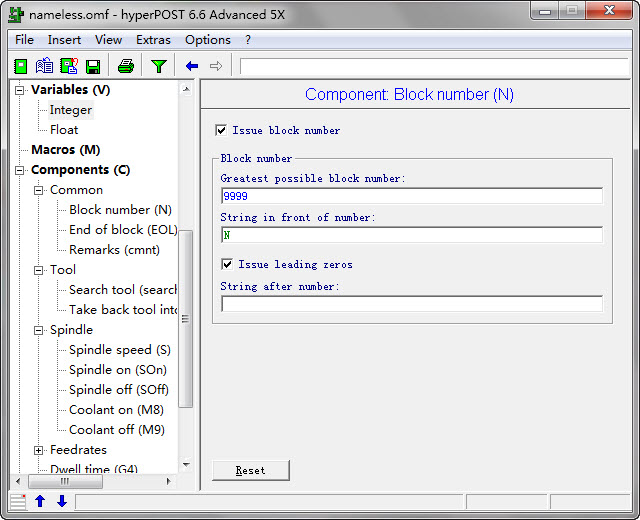Select the Common tree label
Screen dimensions: 640x520
(76, 190)
